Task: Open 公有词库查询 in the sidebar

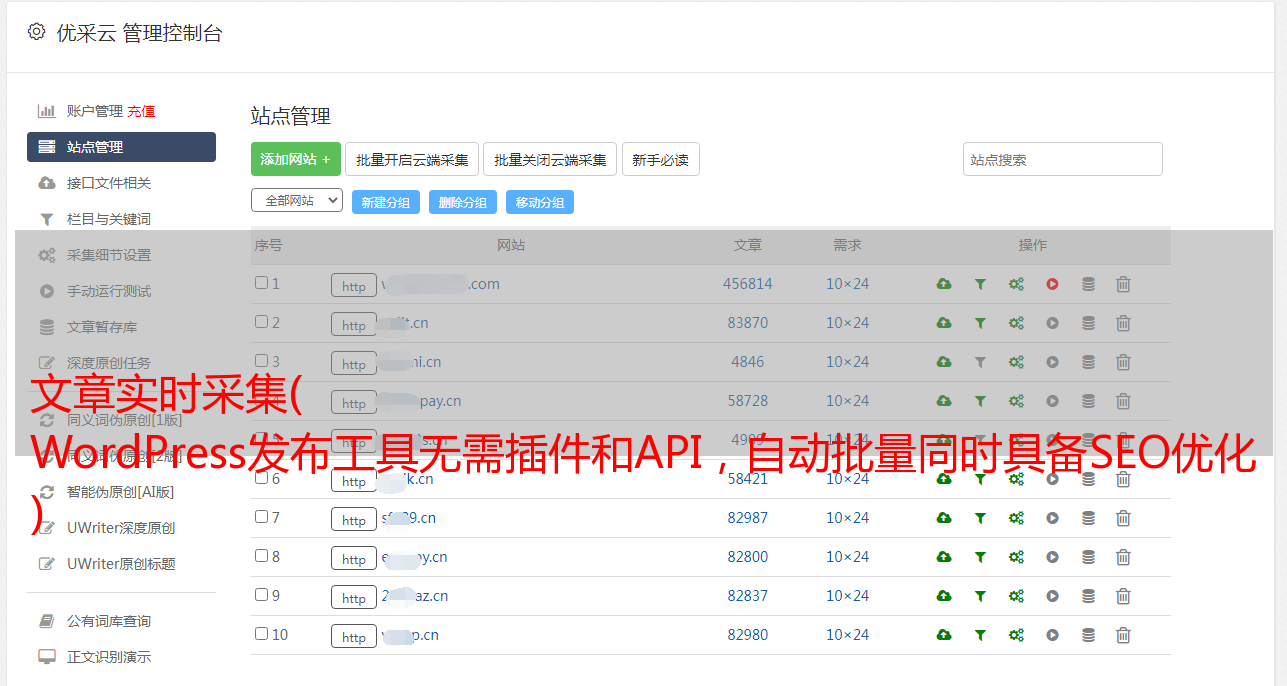Action: click(x=109, y=621)
